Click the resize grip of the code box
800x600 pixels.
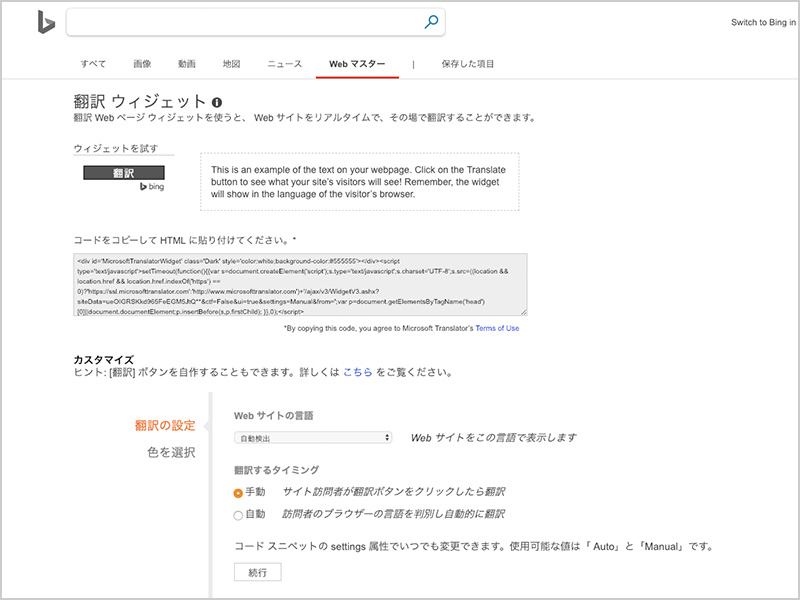pyautogui.click(x=523, y=312)
